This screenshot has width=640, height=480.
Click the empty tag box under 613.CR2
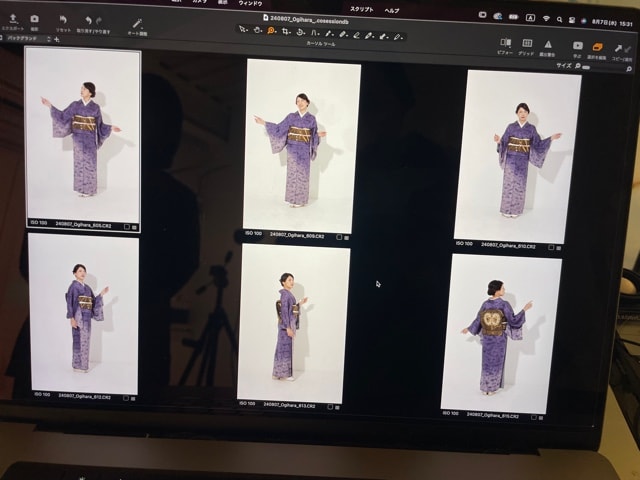pos(330,407)
